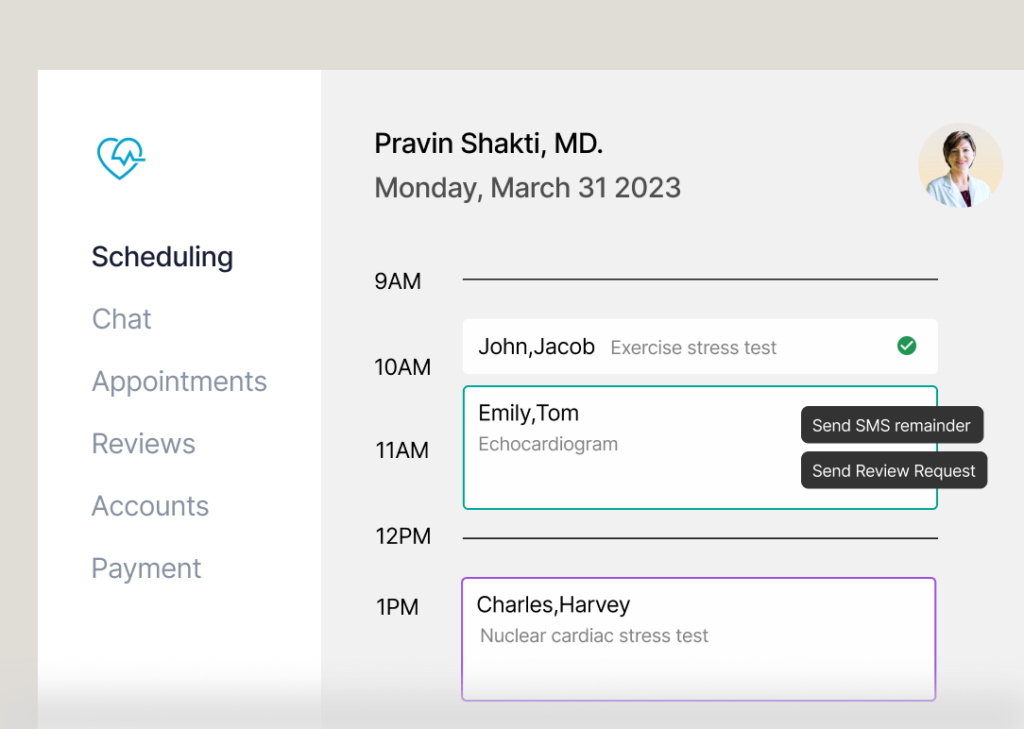Open the Accounts page

coord(150,506)
